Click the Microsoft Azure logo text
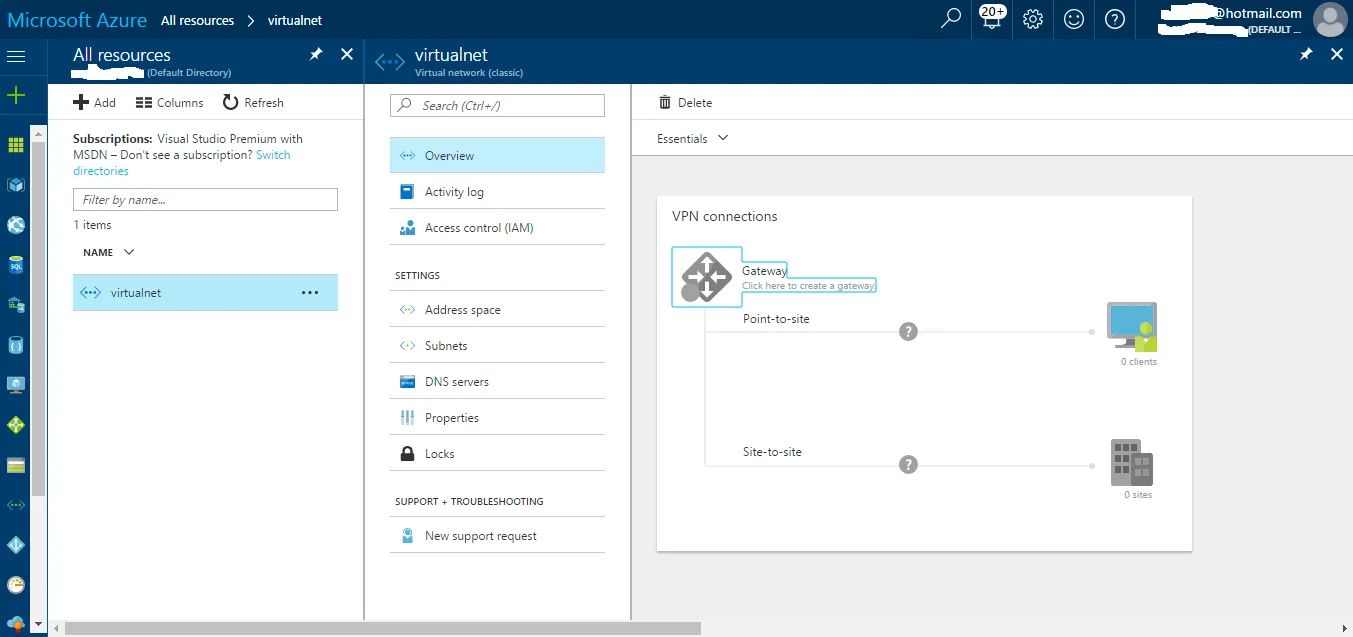This screenshot has height=637, width=1353. click(x=77, y=19)
